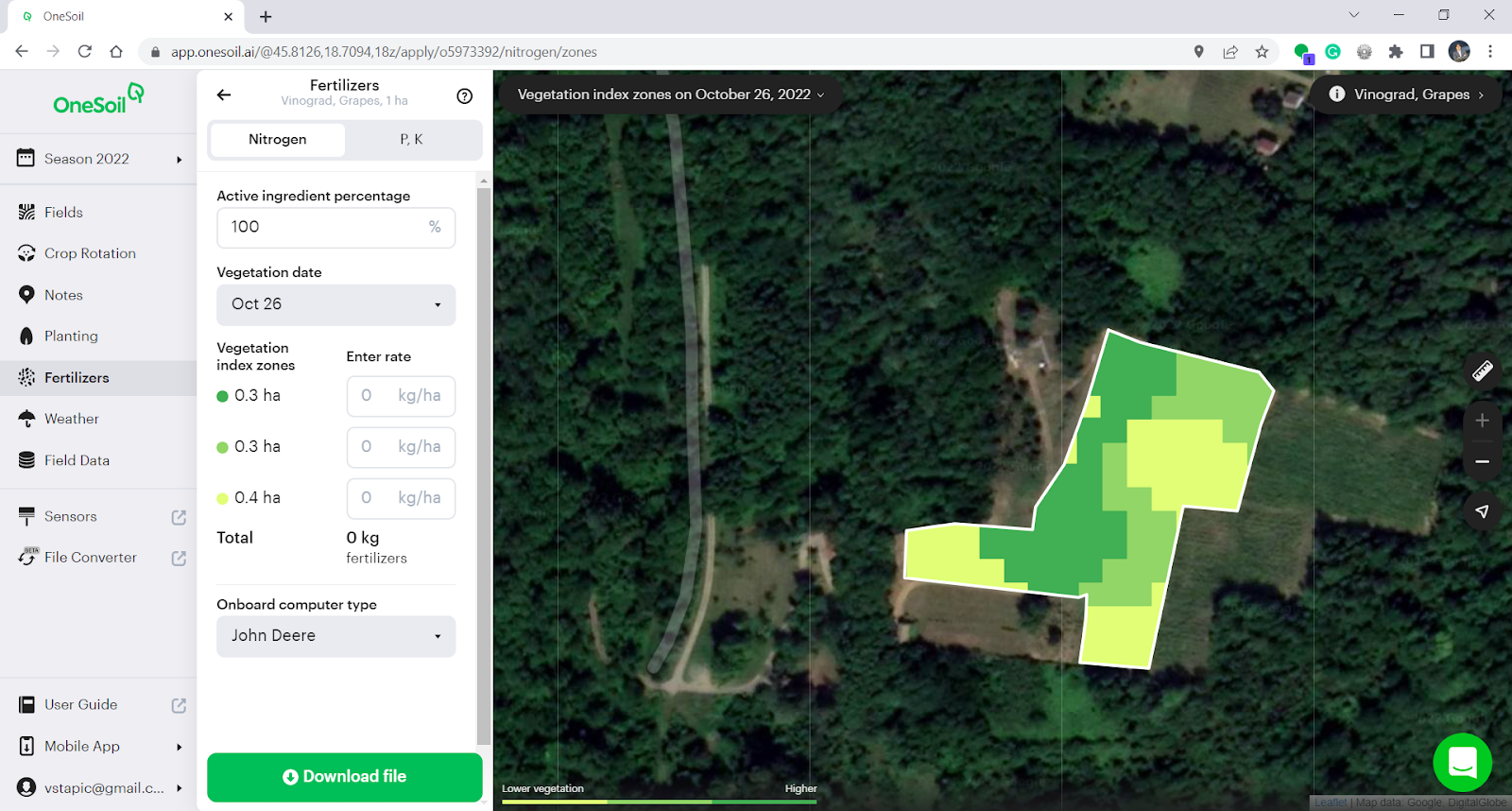Viewport: 1512px width, 811px height.
Task: Edit active ingredient percentage field
Action: pyautogui.click(x=336, y=227)
